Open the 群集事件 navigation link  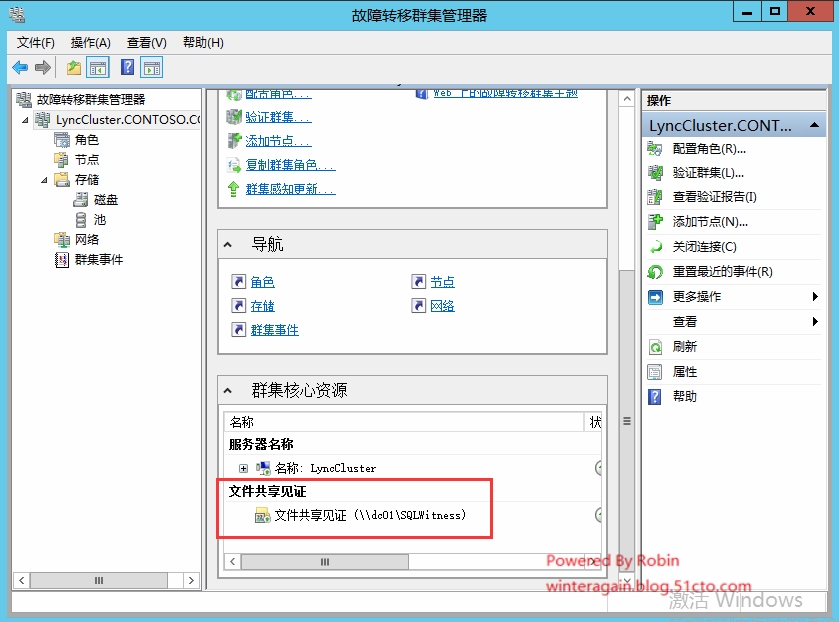(274, 330)
